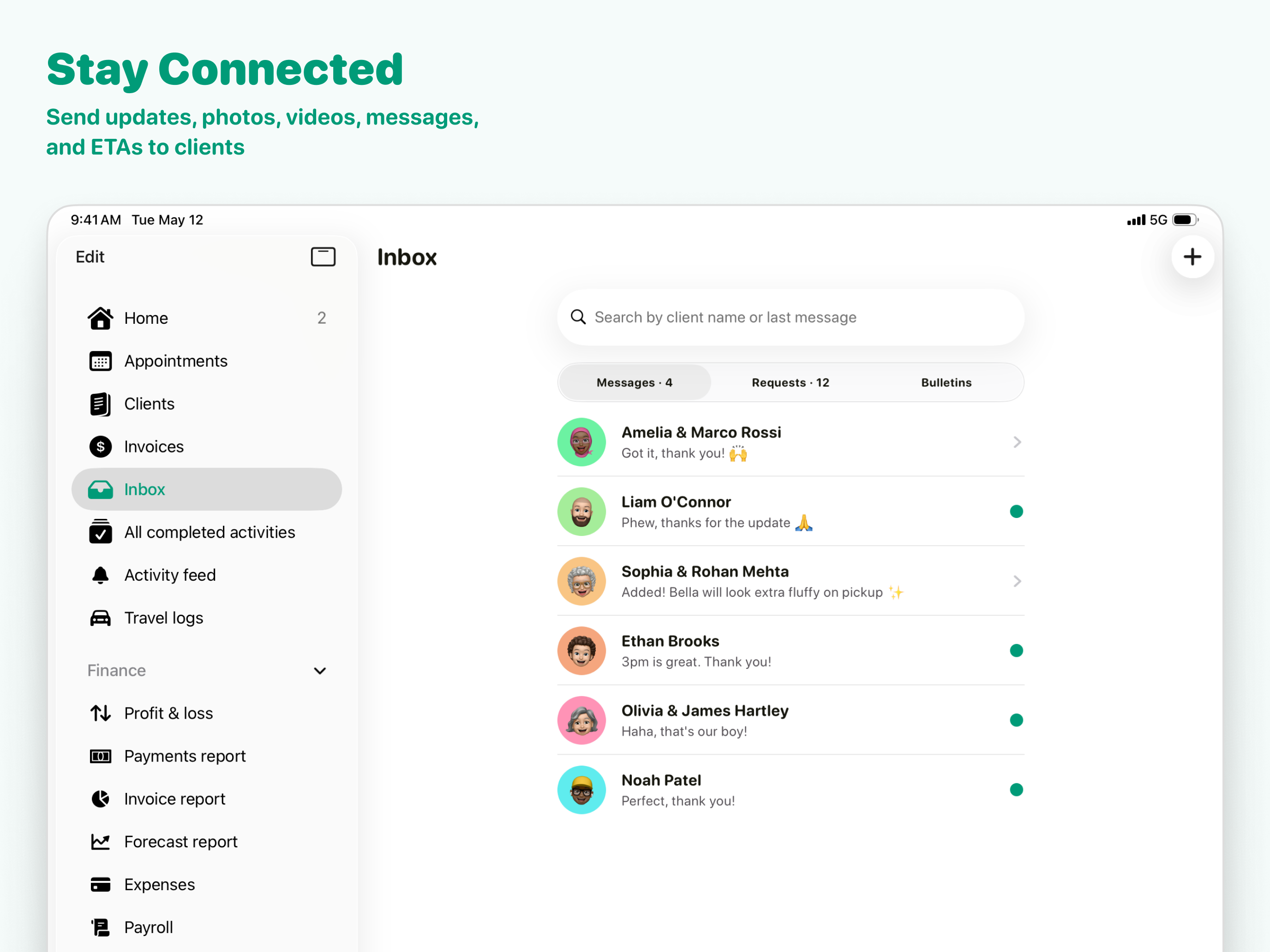Image resolution: width=1270 pixels, height=952 pixels.
Task: Click the Invoice report pie chart icon
Action: coord(101,799)
